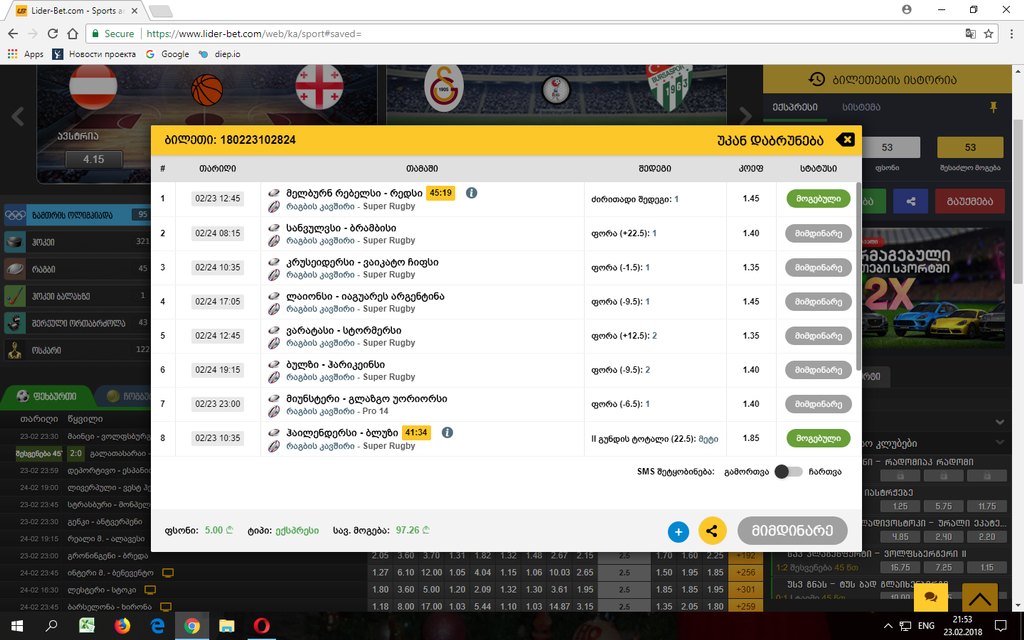Image resolution: width=1024 pixels, height=640 pixels.
Task: Click status მიმდინარე for სანვულვსი - ბრამბისი
Action: tap(818, 233)
